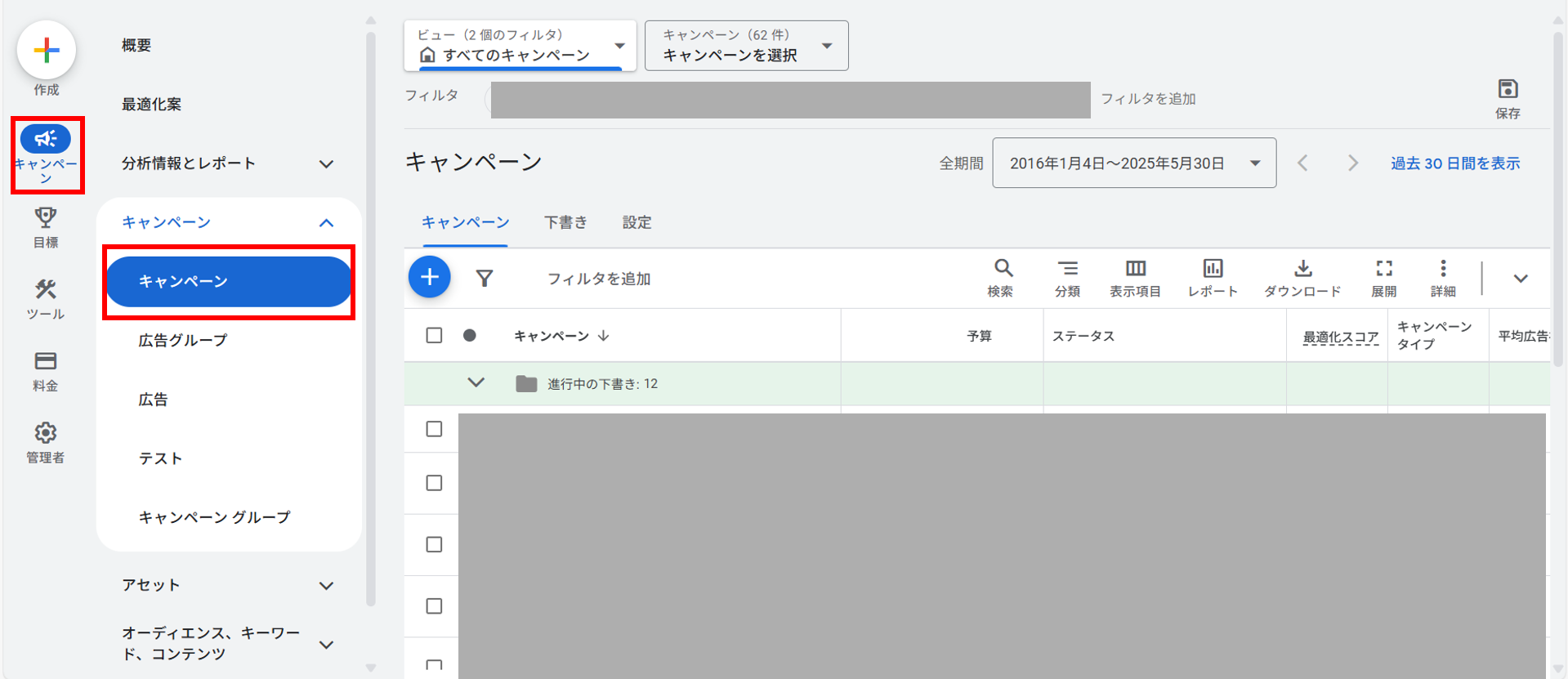
Task: Click the 展開 fullscreen icon
Action: 1384,268
